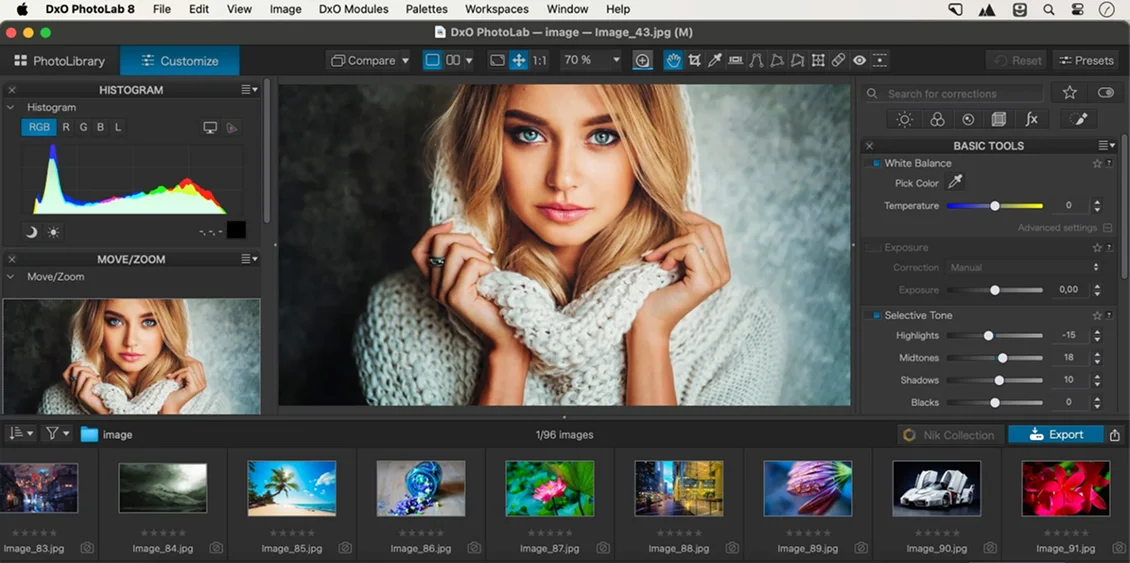Show the Detail corrections palette icon
This screenshot has height=563, width=1130.
968,120
